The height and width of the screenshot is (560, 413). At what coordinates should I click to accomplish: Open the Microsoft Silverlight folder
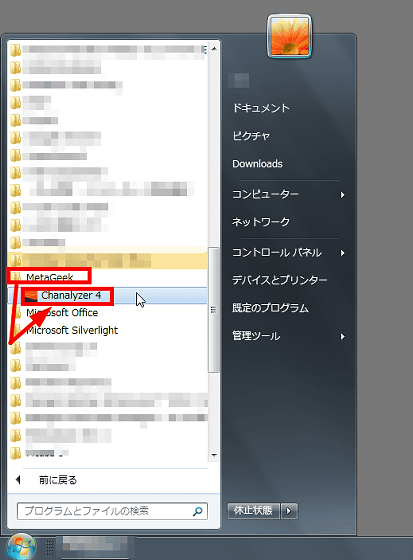click(x=72, y=330)
